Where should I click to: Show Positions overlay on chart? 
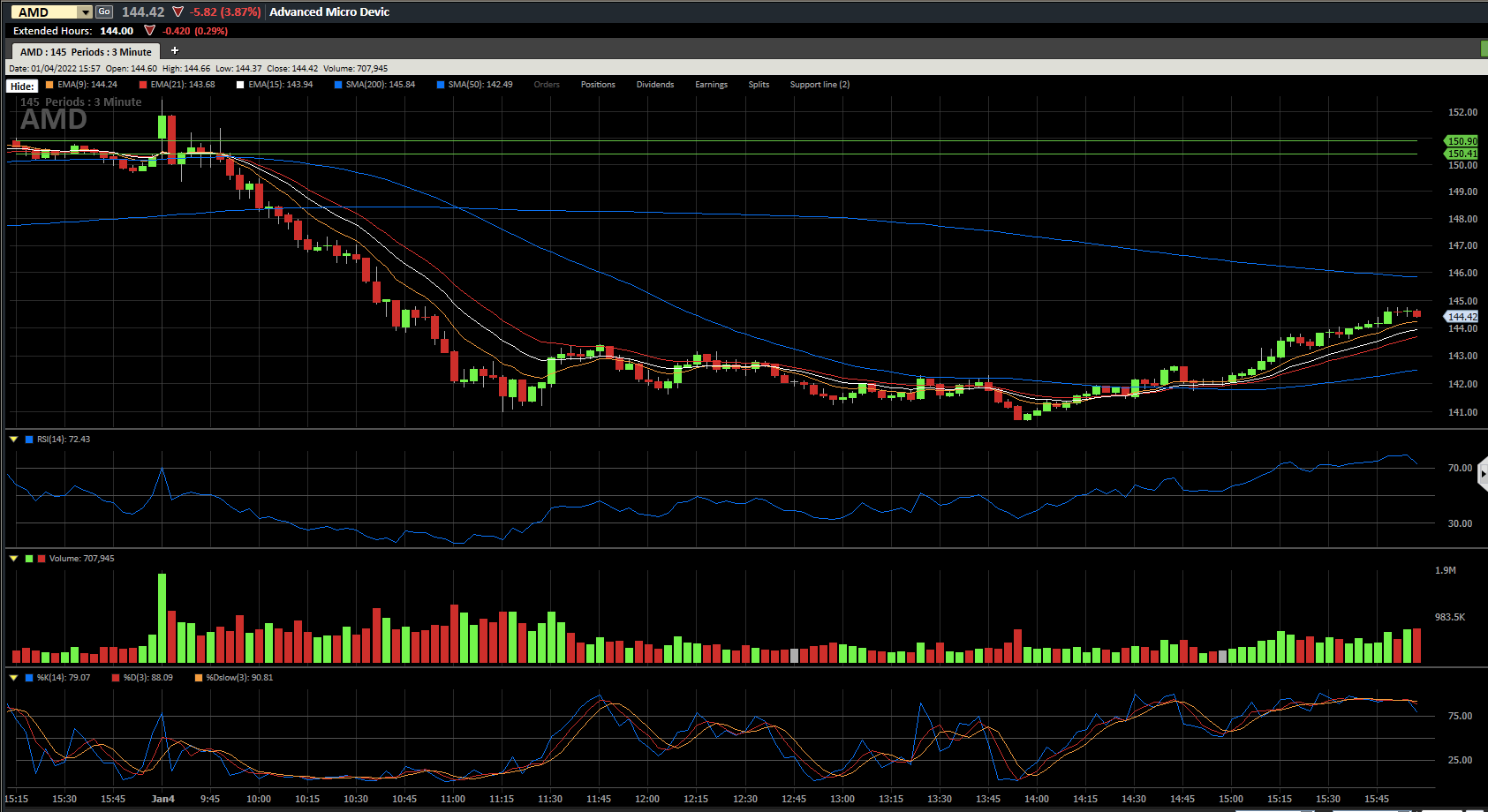coord(598,85)
